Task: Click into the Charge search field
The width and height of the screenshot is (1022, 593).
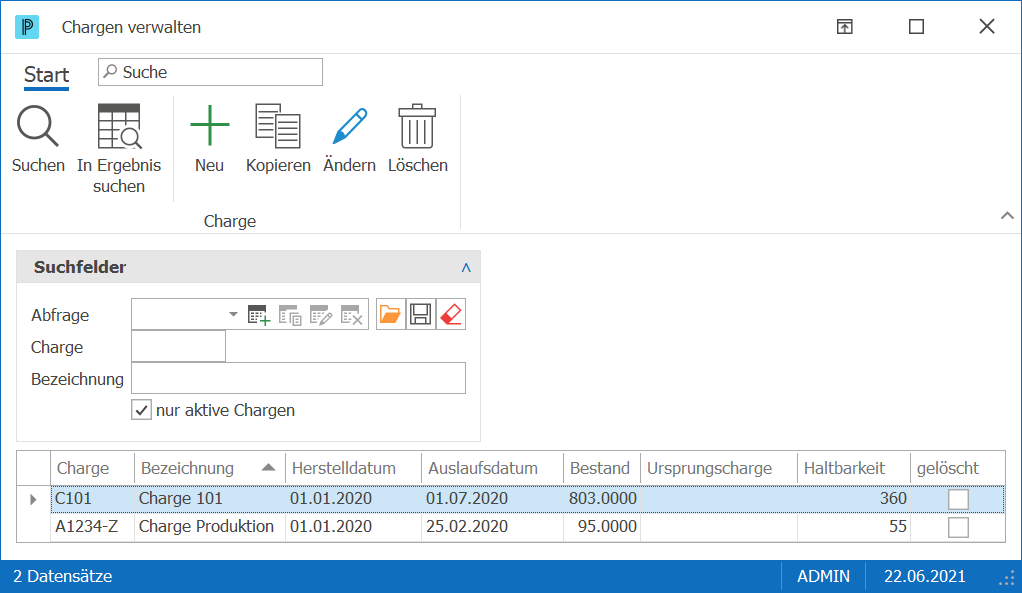Action: [x=178, y=346]
